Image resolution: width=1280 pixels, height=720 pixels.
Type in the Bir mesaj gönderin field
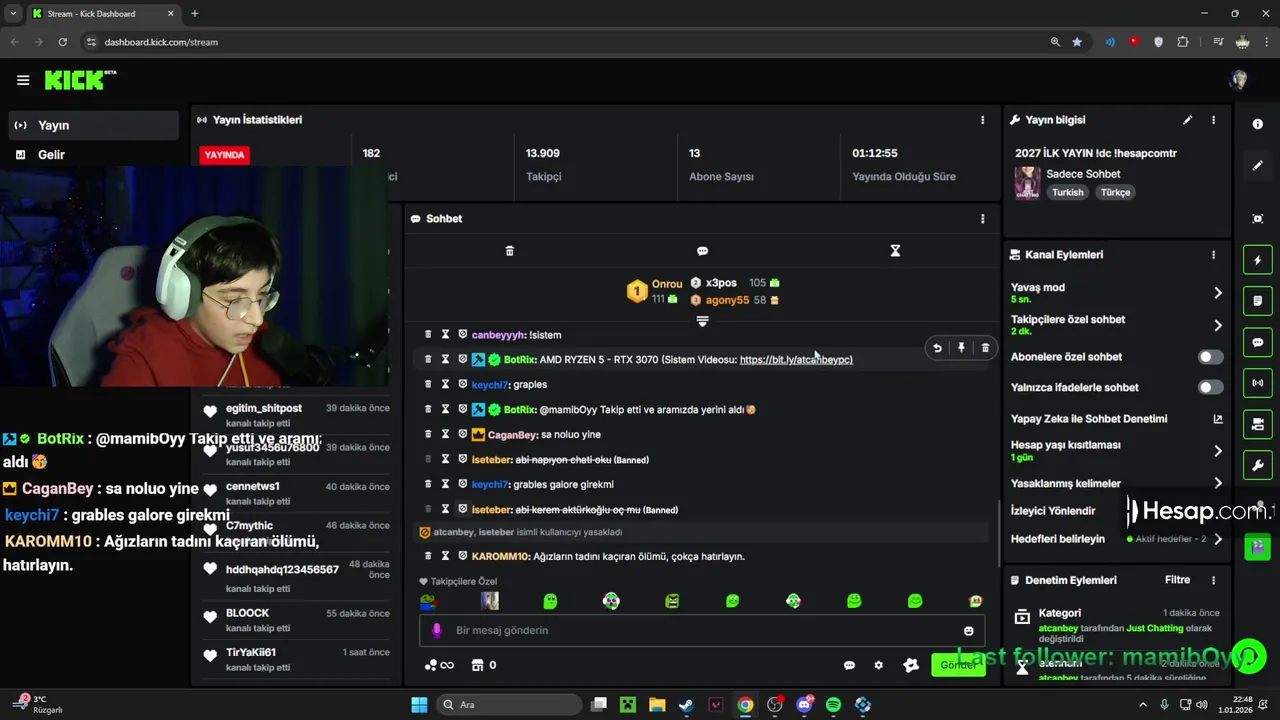tap(702, 630)
